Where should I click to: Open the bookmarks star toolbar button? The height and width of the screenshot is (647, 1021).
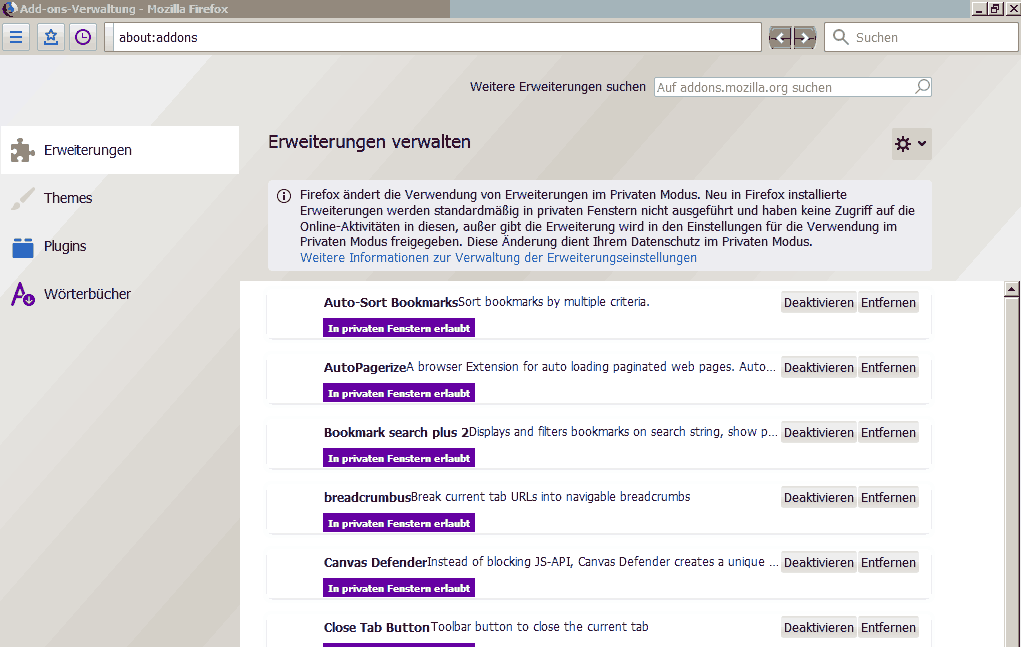(x=51, y=37)
